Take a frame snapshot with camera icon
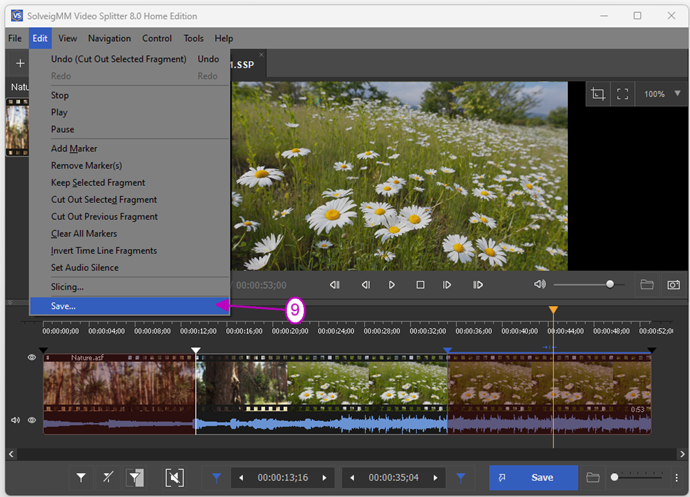 point(674,285)
